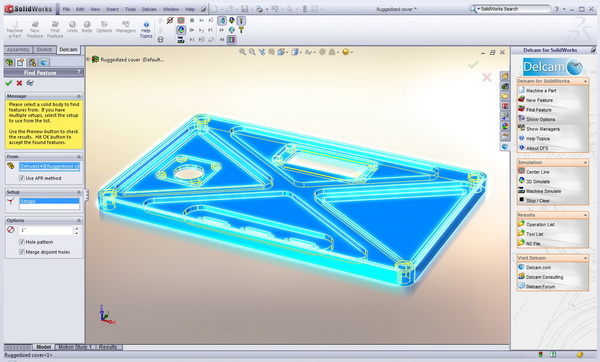This screenshot has width=600, height=362.
Task: Select Setup1 in the Setup list
Action: tap(49, 201)
